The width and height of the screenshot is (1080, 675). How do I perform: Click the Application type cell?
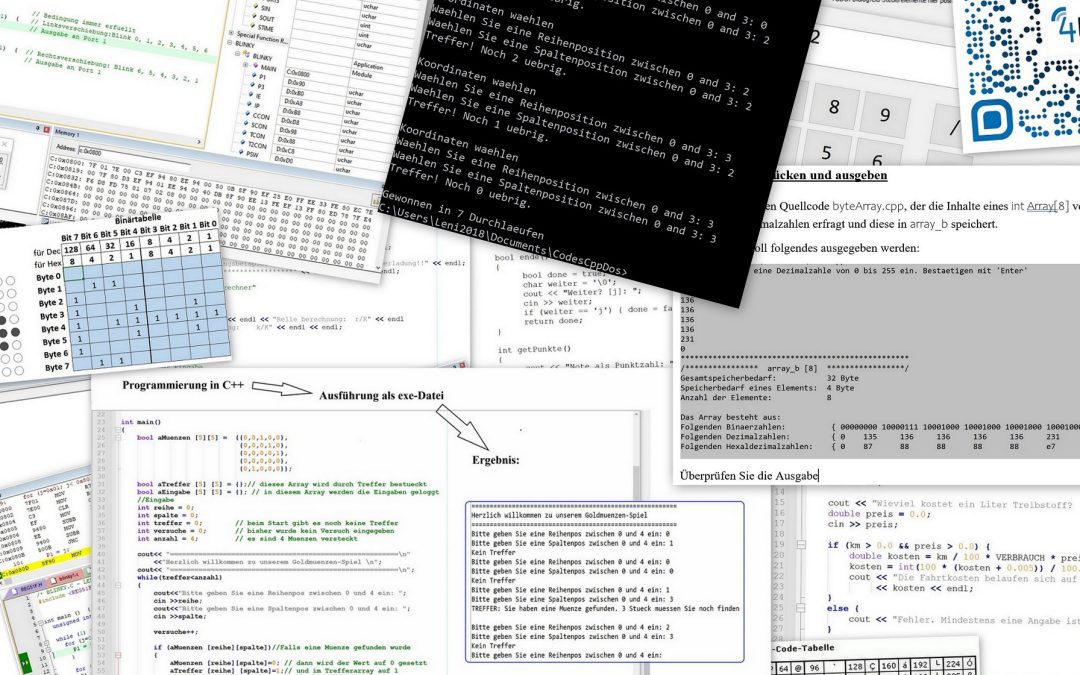click(368, 65)
